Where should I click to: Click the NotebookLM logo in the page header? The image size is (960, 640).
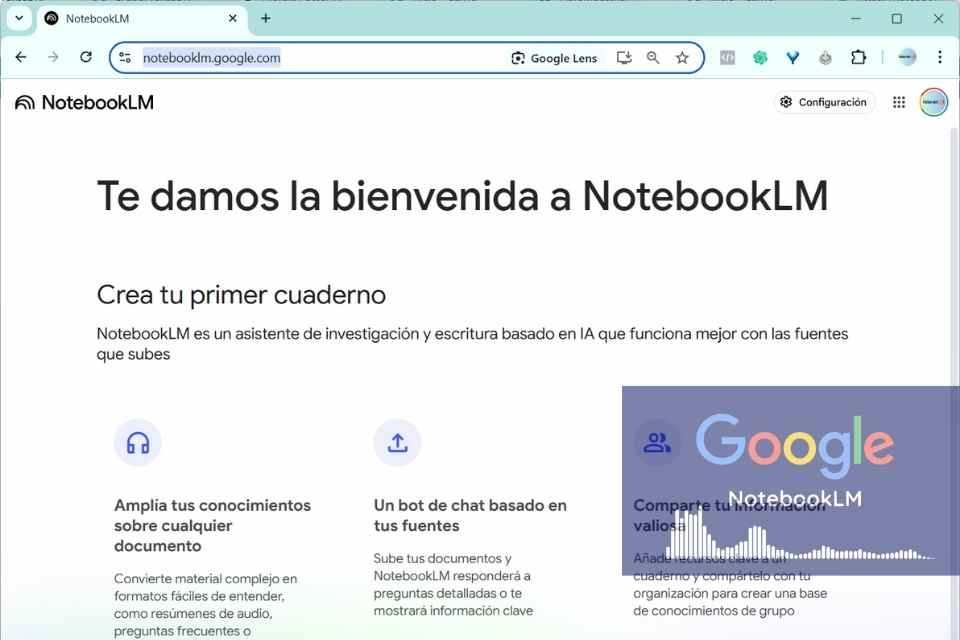coord(84,102)
